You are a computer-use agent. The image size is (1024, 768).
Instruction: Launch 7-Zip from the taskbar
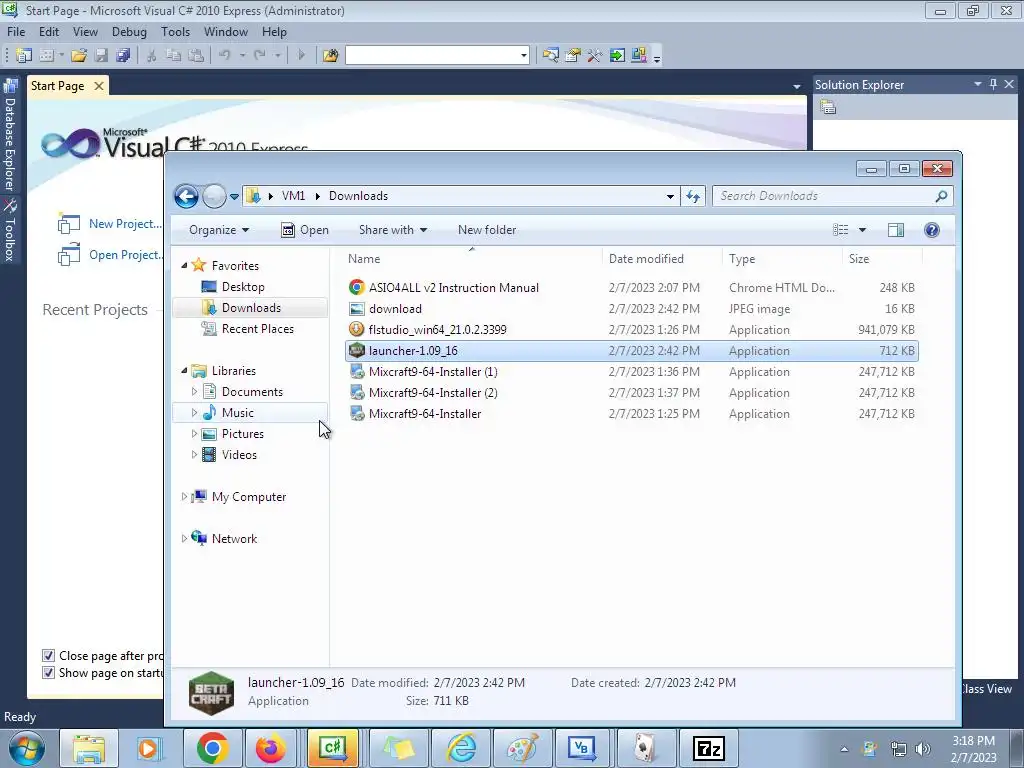(x=709, y=748)
